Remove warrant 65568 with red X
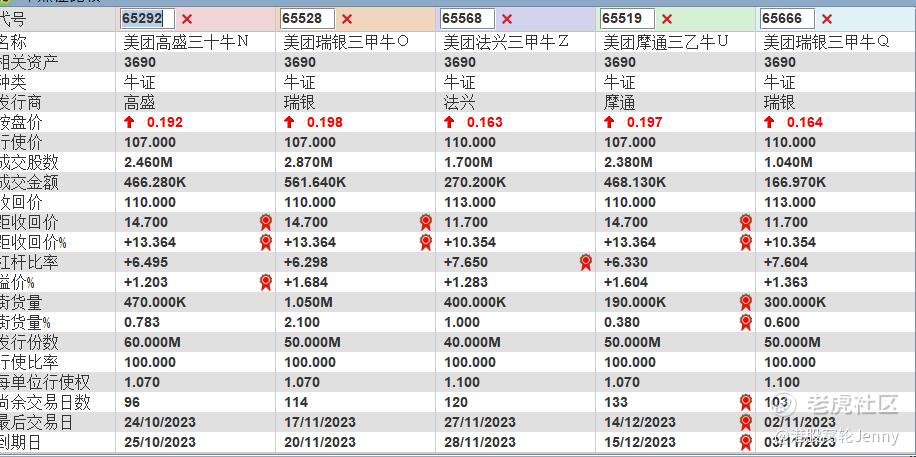Screen dimensions: 916x457 (506, 19)
